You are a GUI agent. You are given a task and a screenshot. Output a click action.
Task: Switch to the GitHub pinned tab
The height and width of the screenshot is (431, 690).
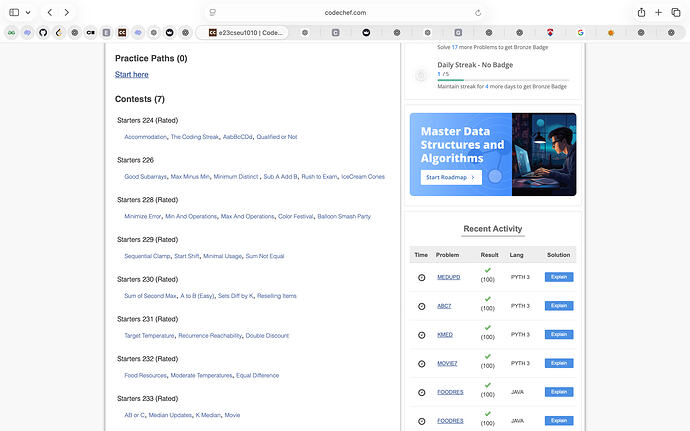coord(43,33)
